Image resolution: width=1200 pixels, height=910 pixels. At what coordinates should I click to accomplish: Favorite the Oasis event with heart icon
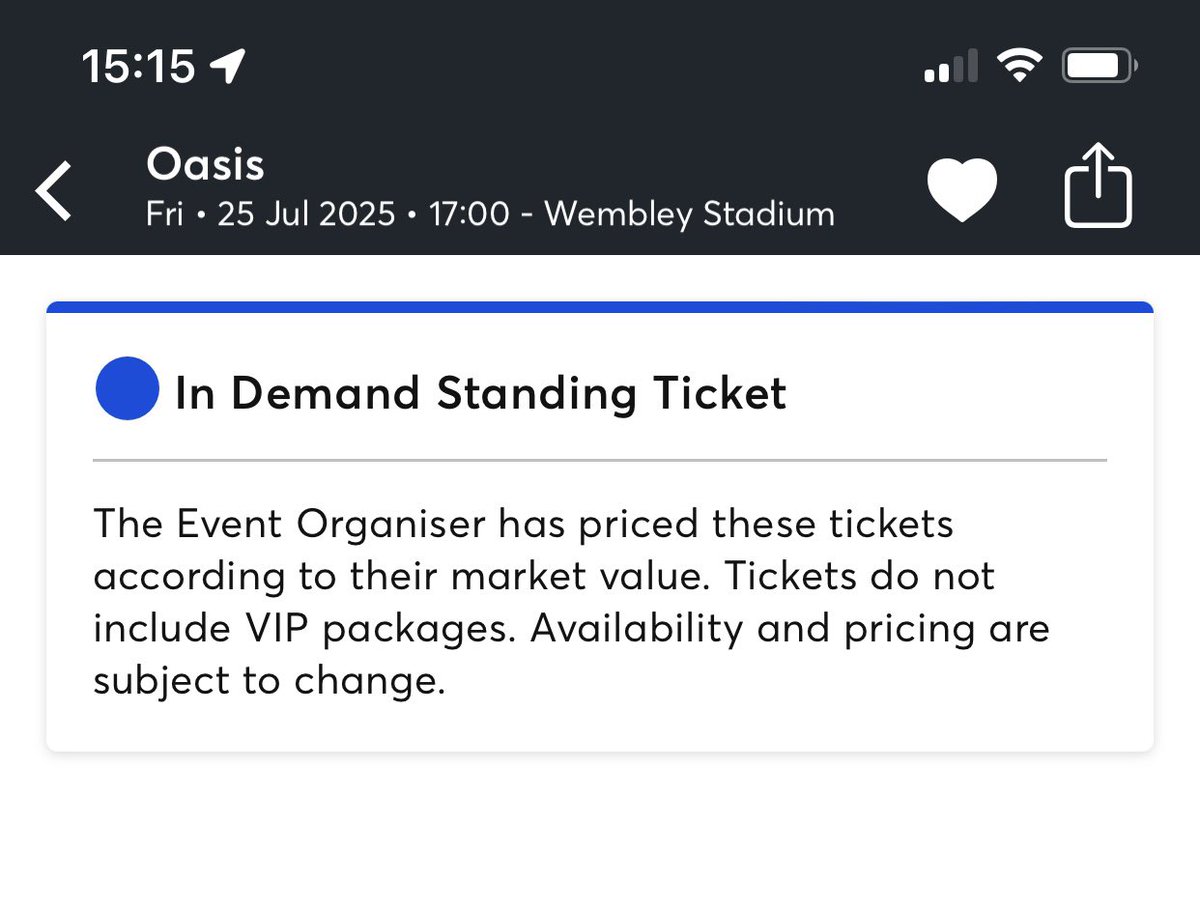[962, 190]
